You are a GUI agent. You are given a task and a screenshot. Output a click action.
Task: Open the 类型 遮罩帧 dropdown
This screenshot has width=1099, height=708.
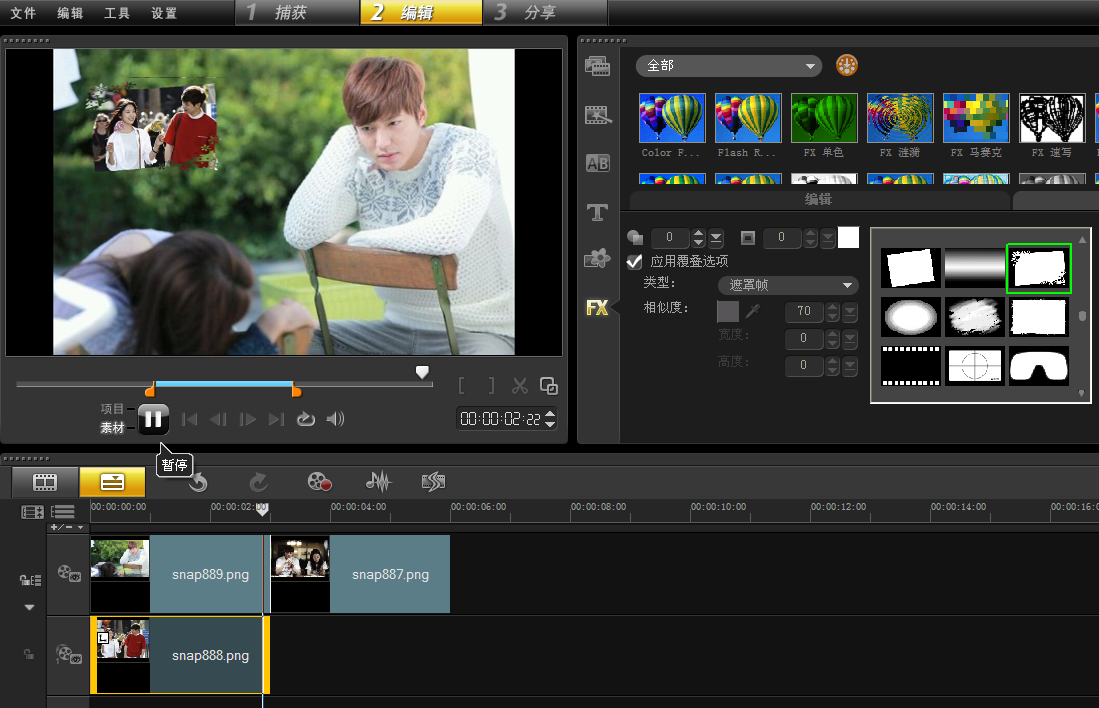pos(788,285)
